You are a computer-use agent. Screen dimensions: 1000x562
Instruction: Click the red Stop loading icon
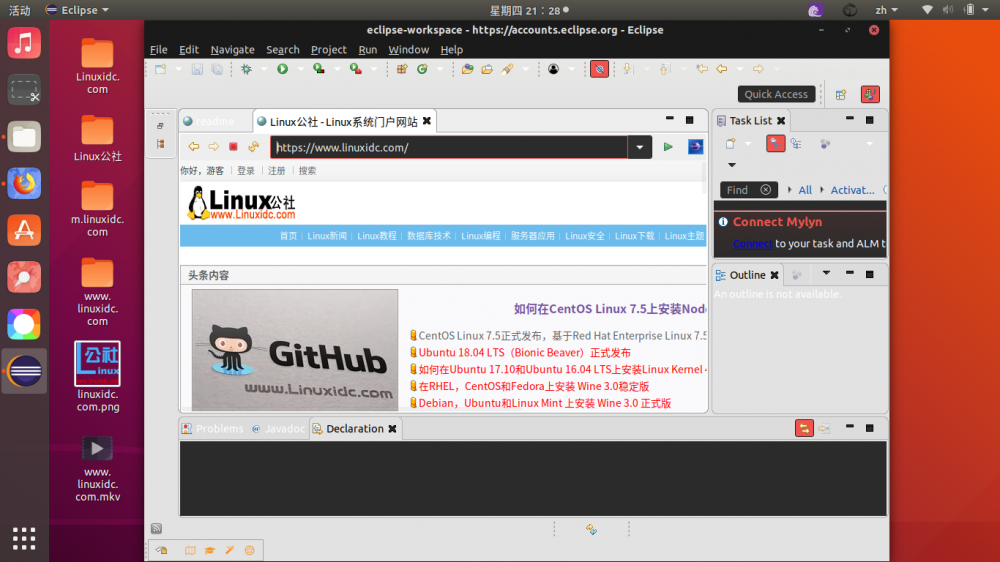pos(233,147)
